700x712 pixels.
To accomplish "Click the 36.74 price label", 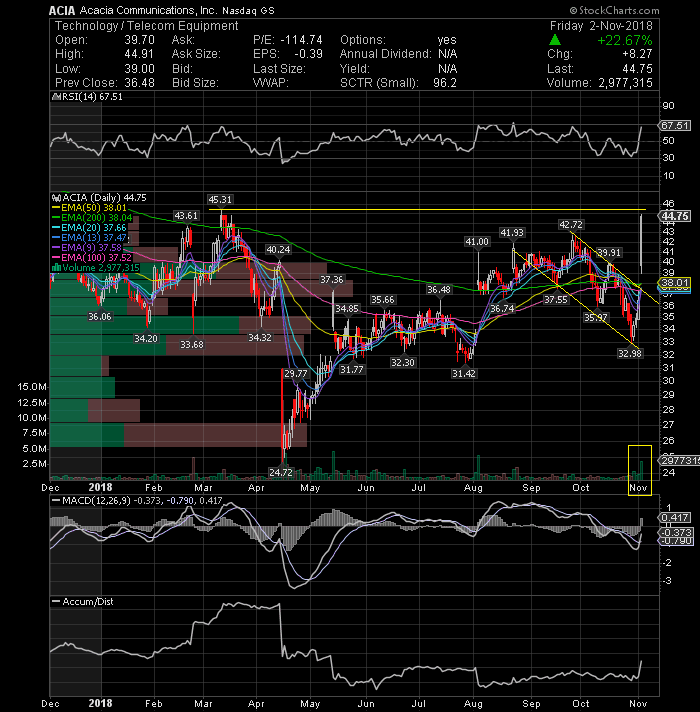I will 502,308.
